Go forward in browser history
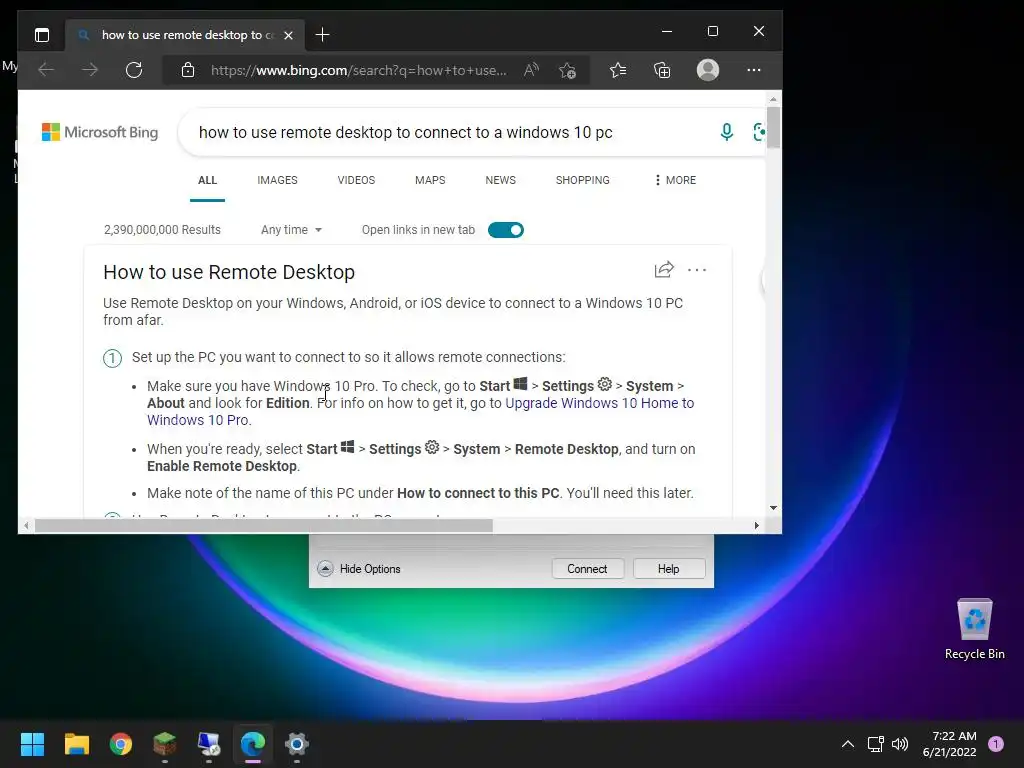Viewport: 1024px width, 768px height. 90,70
